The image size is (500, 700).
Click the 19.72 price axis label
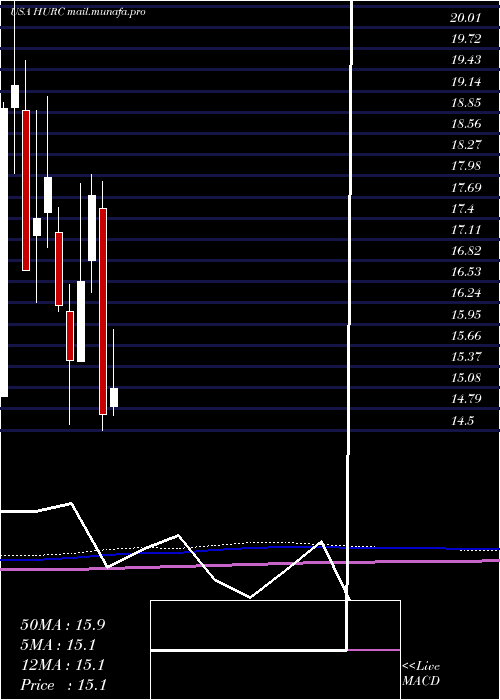point(466,39)
